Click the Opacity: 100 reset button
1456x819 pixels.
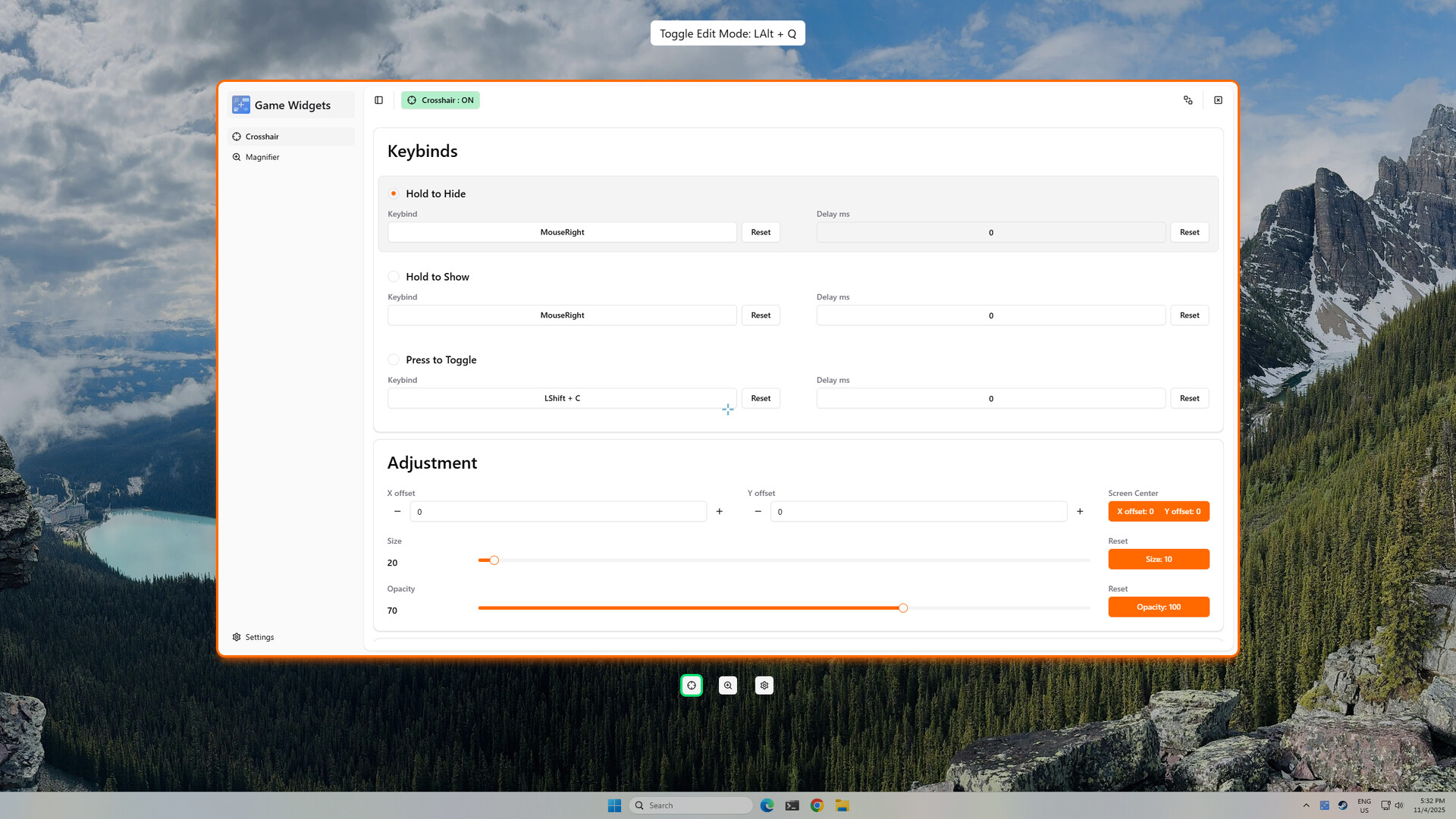click(1159, 607)
